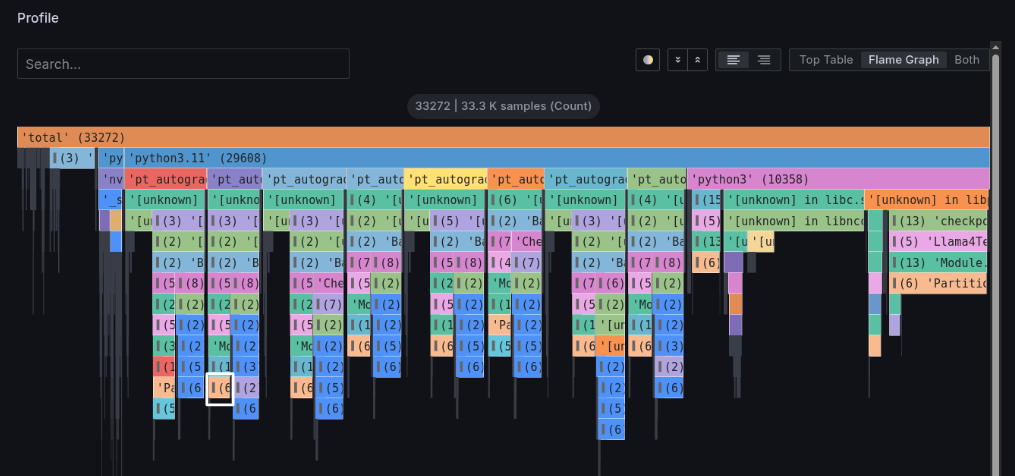
Task: Select the green '[unknown] in libc.s' bar
Action: tap(794, 199)
